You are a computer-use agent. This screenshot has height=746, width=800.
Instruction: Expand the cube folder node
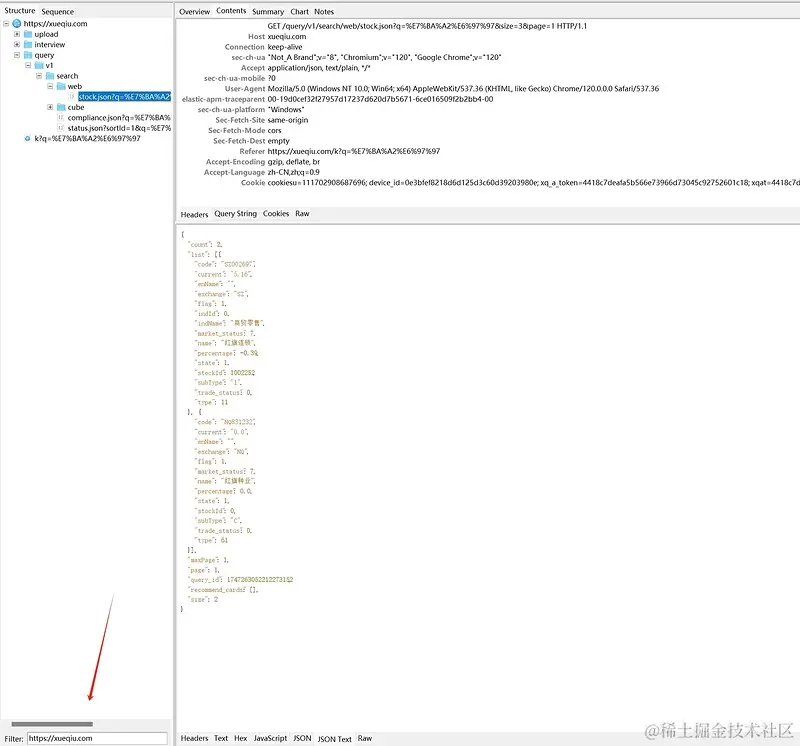pyautogui.click(x=50, y=107)
